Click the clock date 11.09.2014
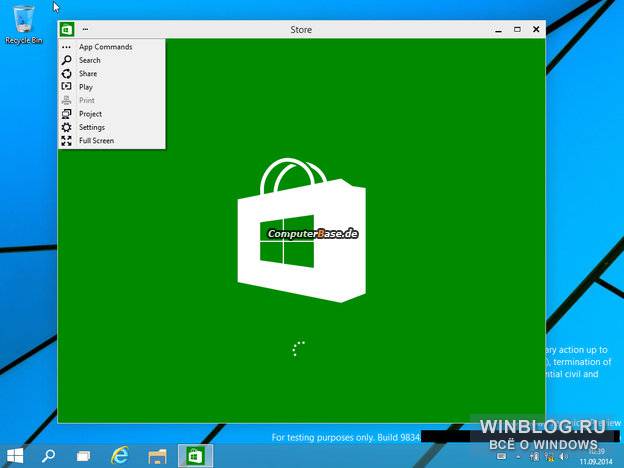Viewport: 624px width, 468px height. point(596,462)
